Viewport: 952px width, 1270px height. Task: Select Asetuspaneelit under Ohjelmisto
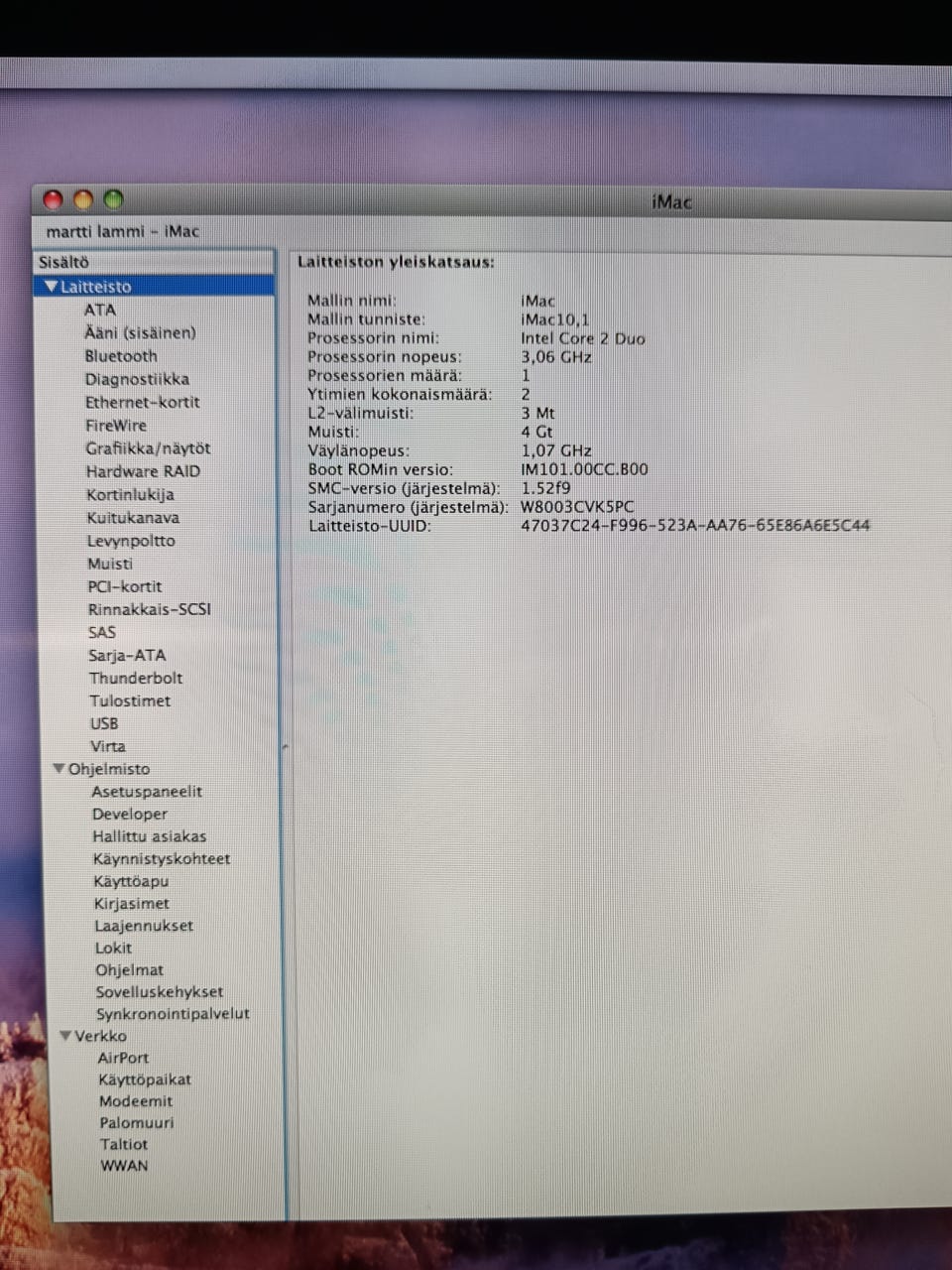coord(147,792)
